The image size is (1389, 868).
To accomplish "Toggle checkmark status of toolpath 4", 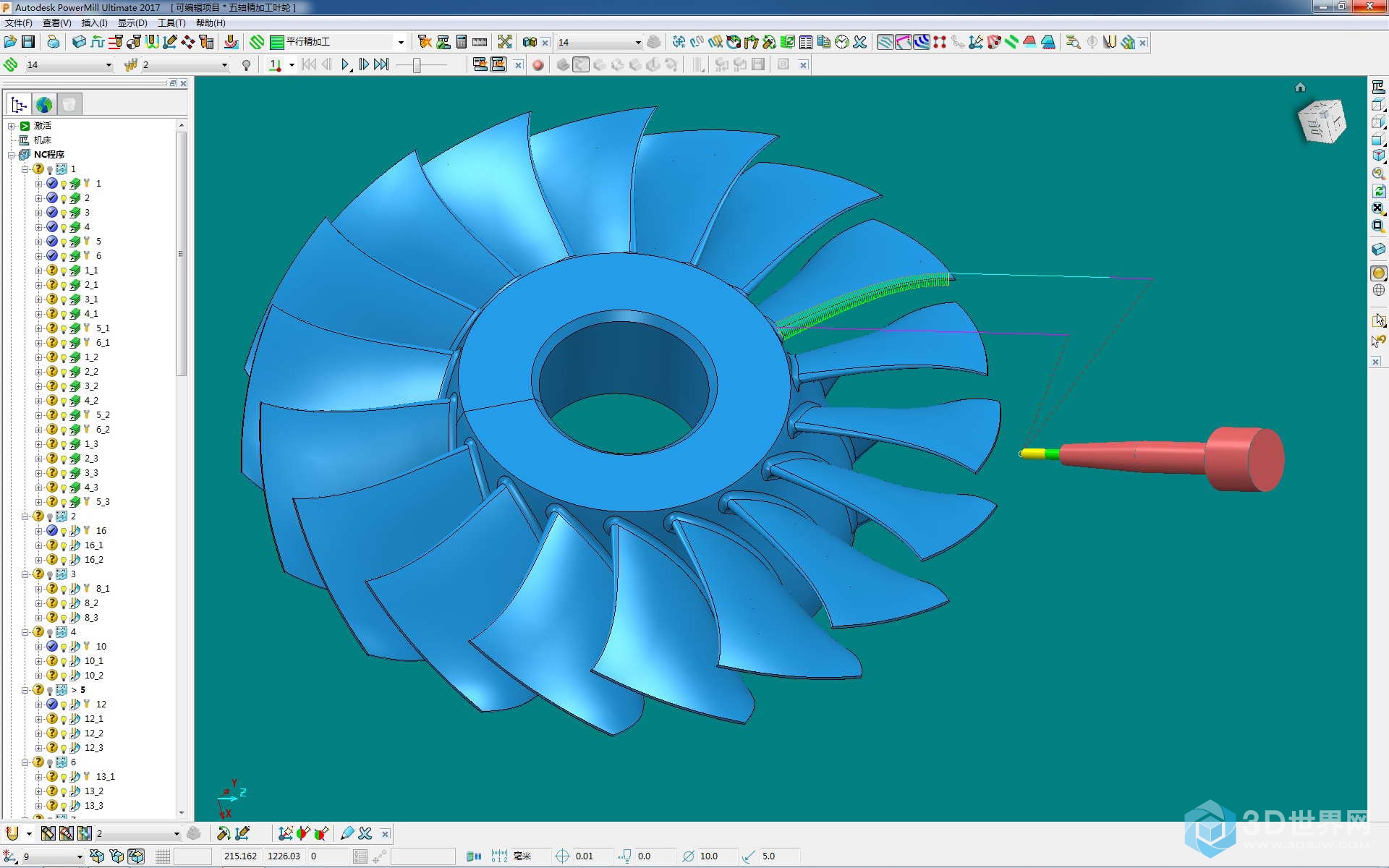I will 52,226.
